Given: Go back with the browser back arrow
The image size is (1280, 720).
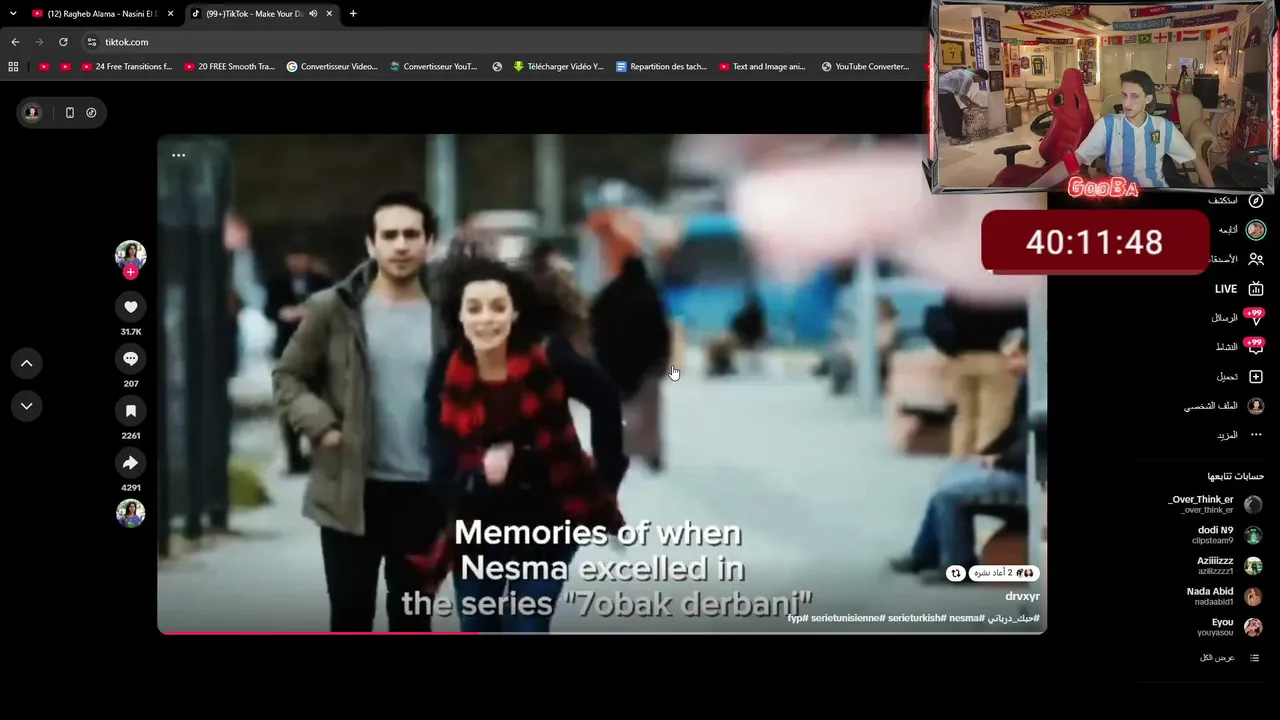Looking at the screenshot, I should [x=15, y=42].
